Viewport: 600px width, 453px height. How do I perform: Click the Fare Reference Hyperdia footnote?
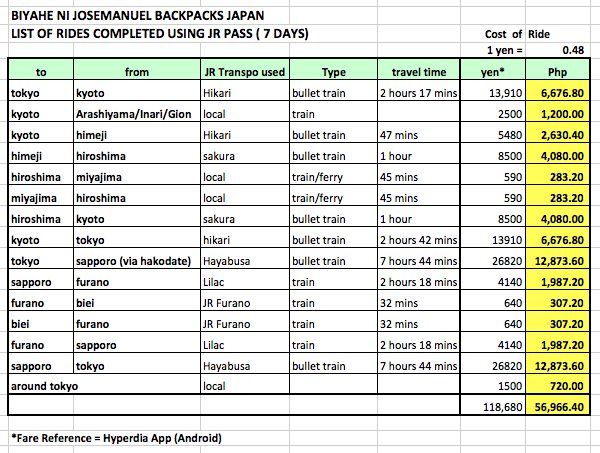[x=120, y=439]
